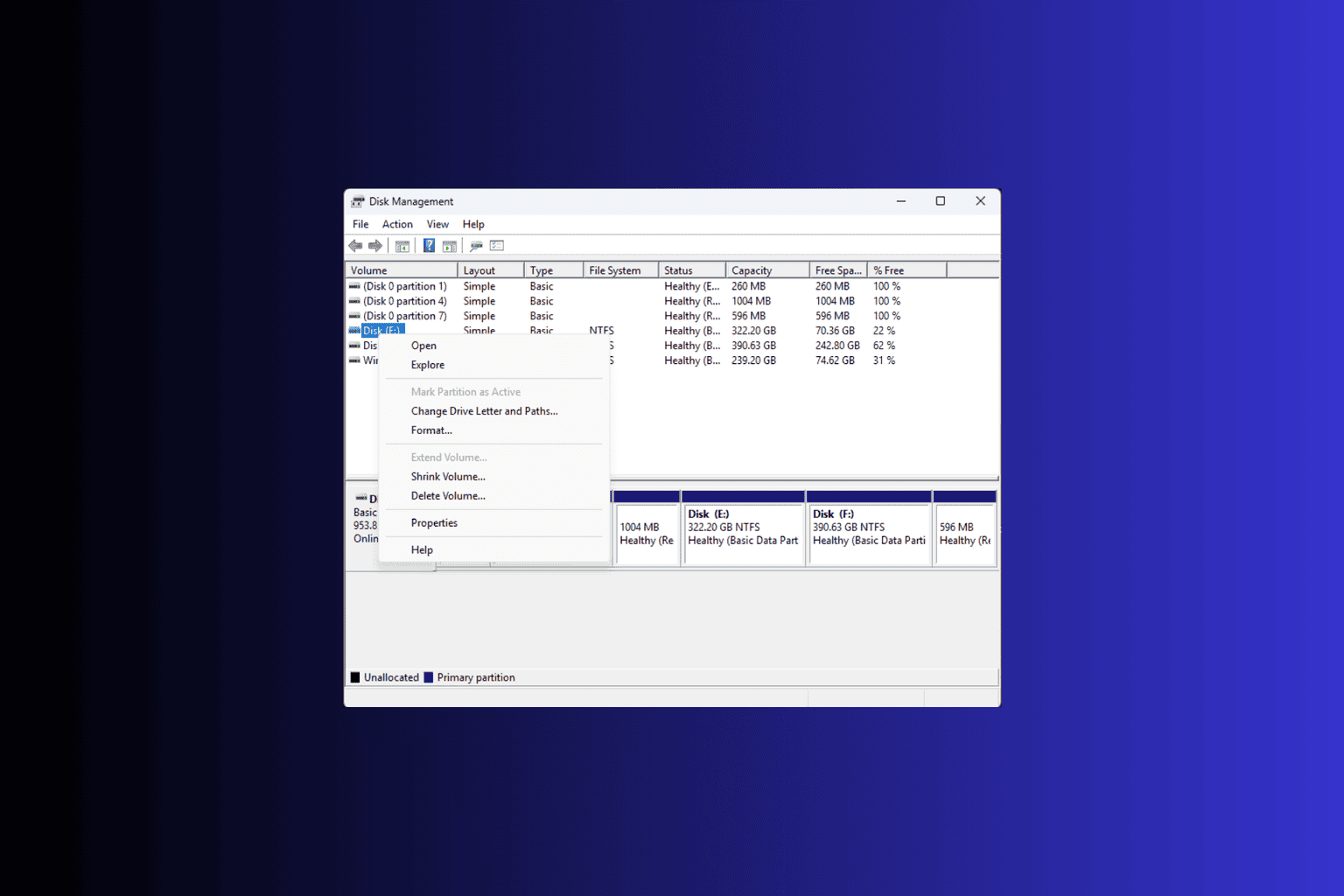Open Properties from the context menu
The image size is (1344, 896).
pos(434,523)
